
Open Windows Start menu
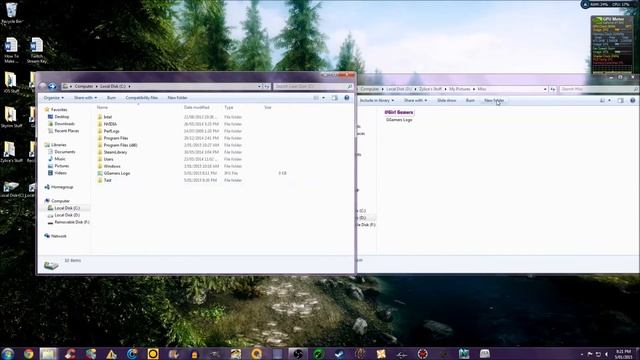8,353
